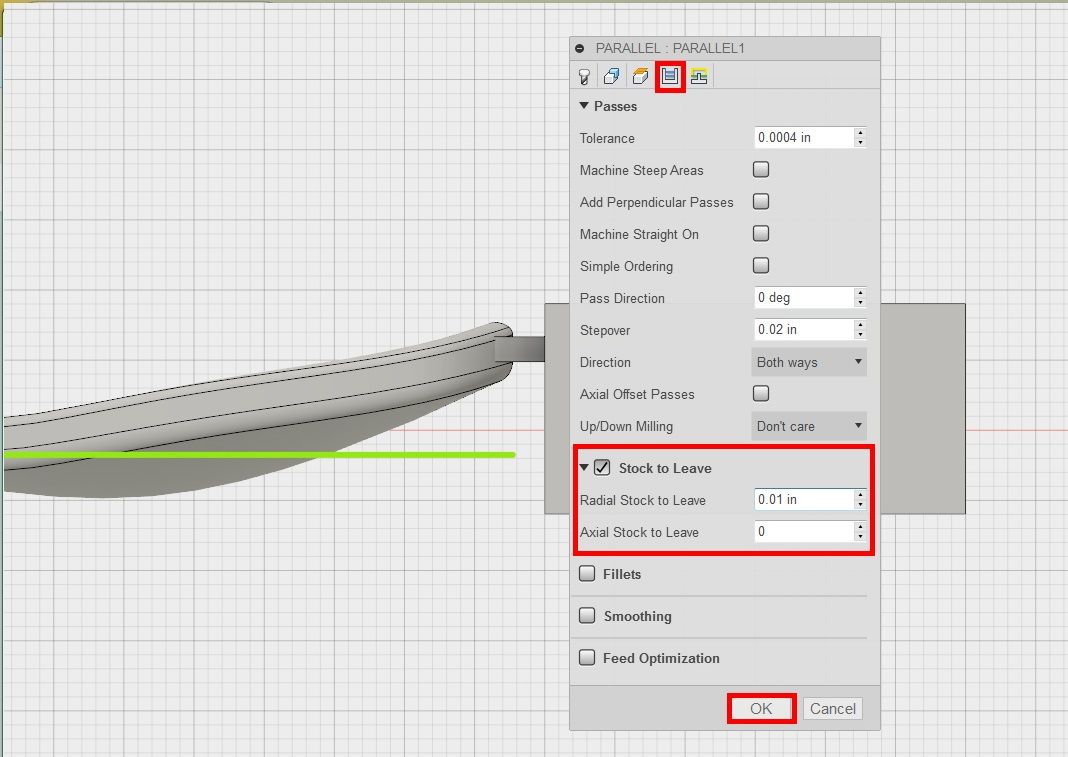The width and height of the screenshot is (1068, 757).
Task: Increase the Tolerance value with up arrow
Action: [x=861, y=132]
